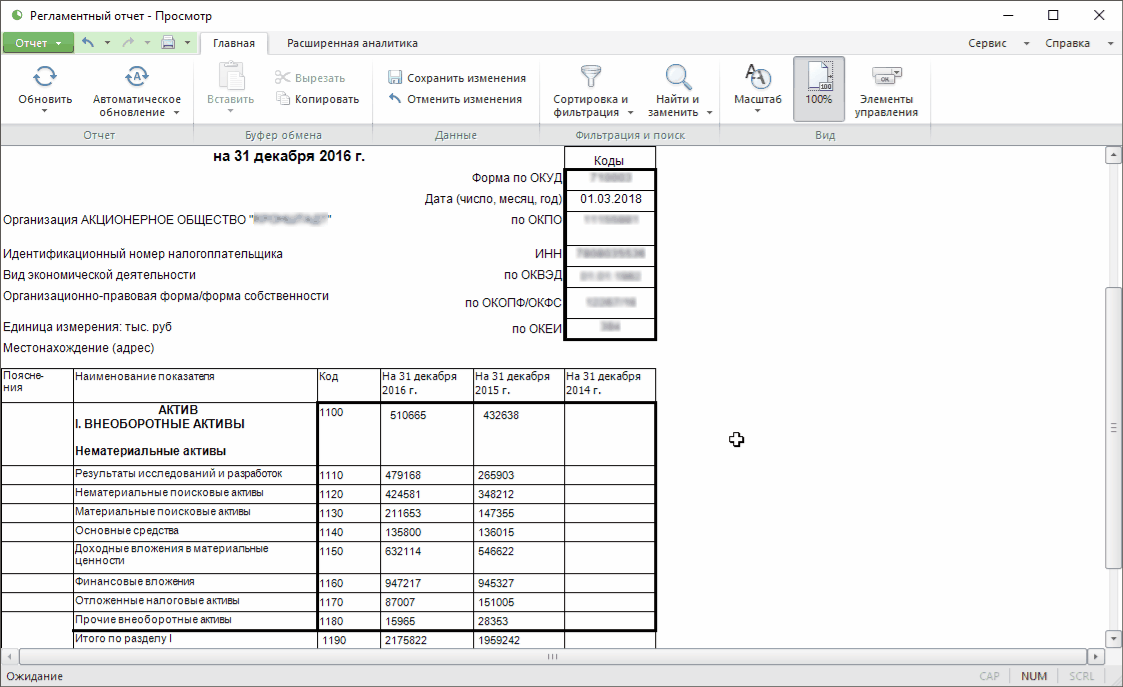Open Сортировка и фильтрация funnel icon
The image size is (1123, 687).
click(590, 76)
